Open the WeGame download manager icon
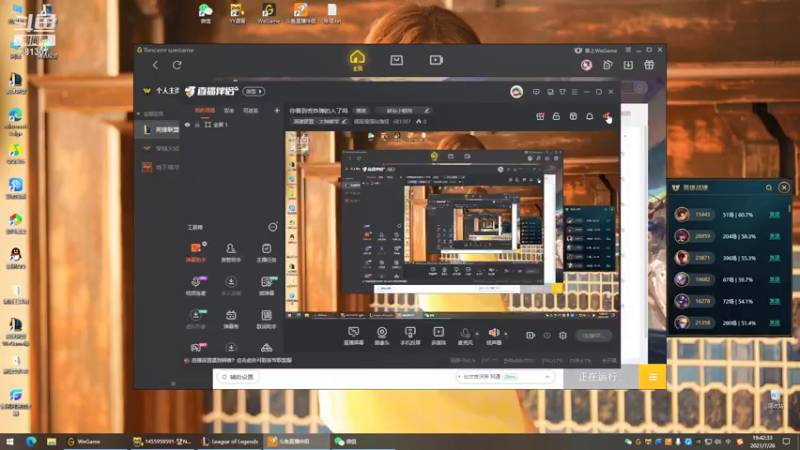This screenshot has width=800, height=450. [x=628, y=65]
